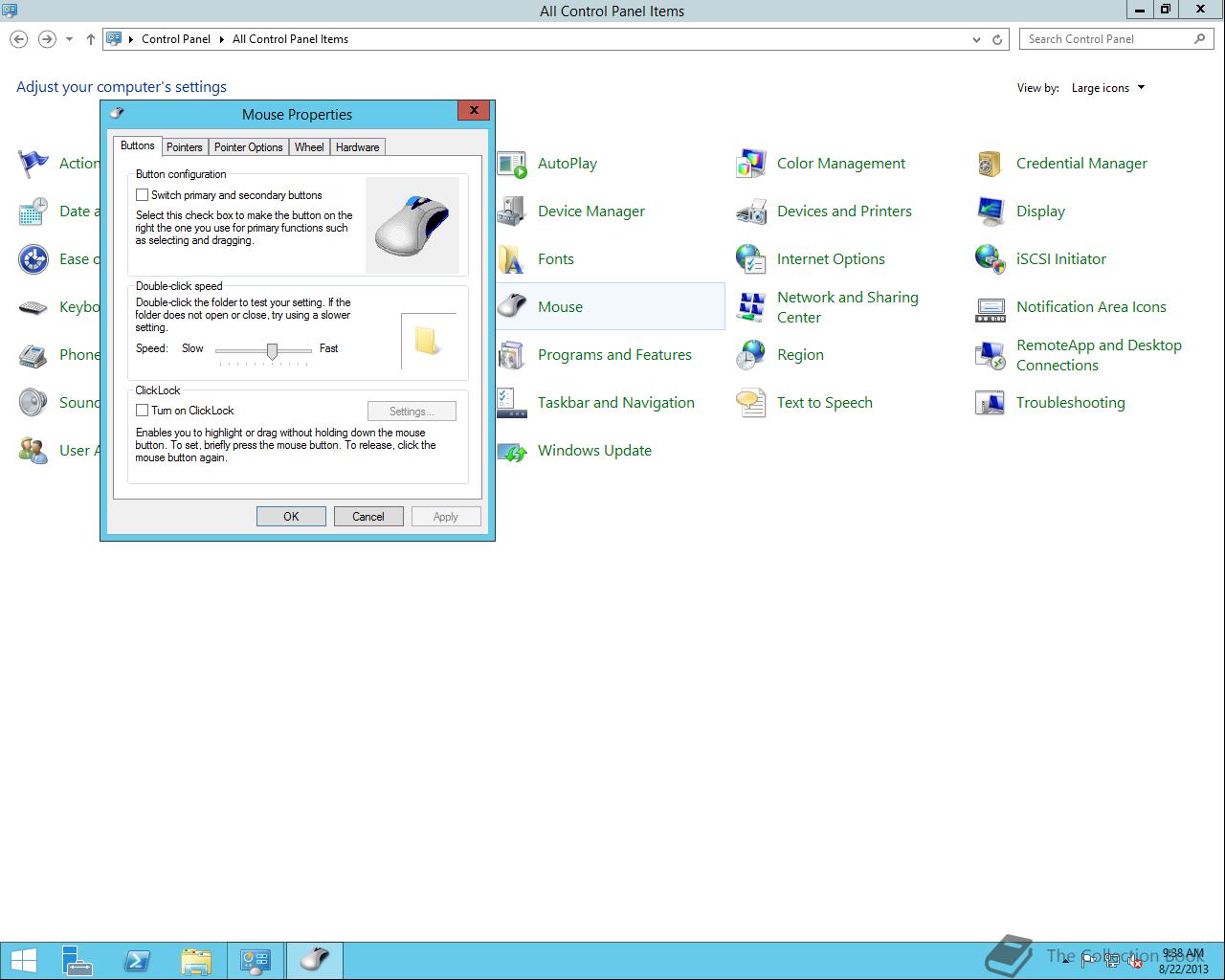Expand the address bar history dropdown

click(976, 39)
